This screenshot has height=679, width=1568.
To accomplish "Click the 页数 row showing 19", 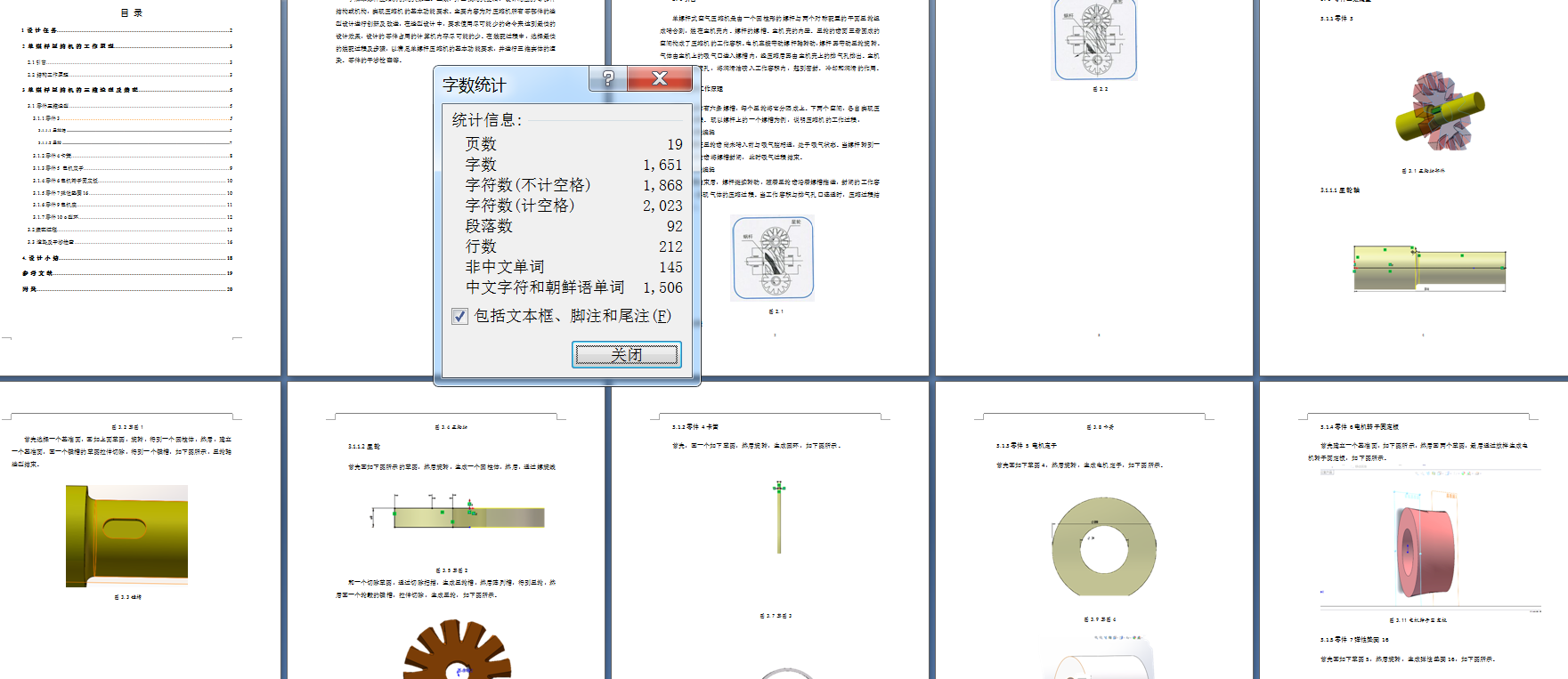I will point(573,144).
